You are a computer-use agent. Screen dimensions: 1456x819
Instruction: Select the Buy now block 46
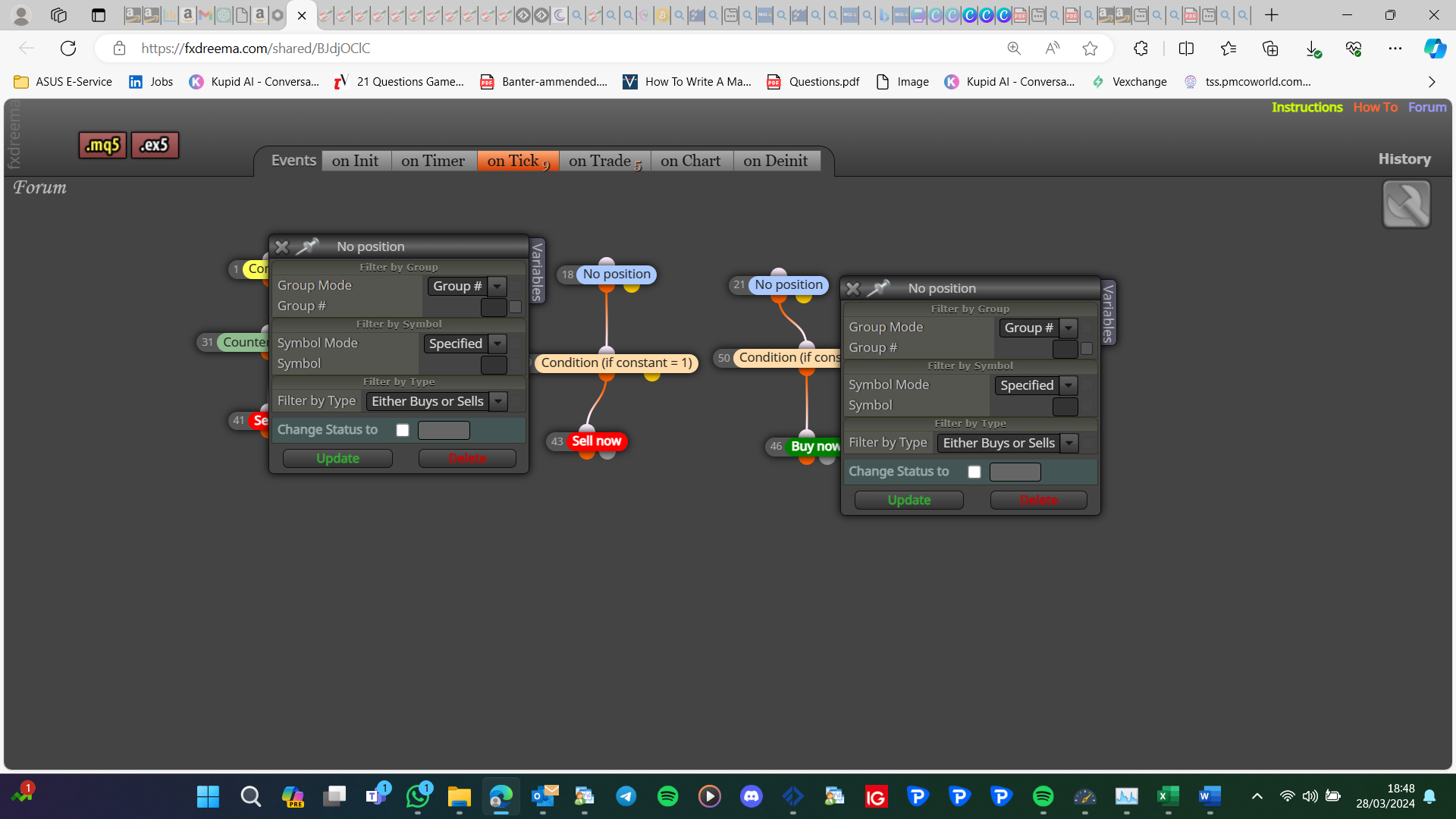click(x=814, y=447)
